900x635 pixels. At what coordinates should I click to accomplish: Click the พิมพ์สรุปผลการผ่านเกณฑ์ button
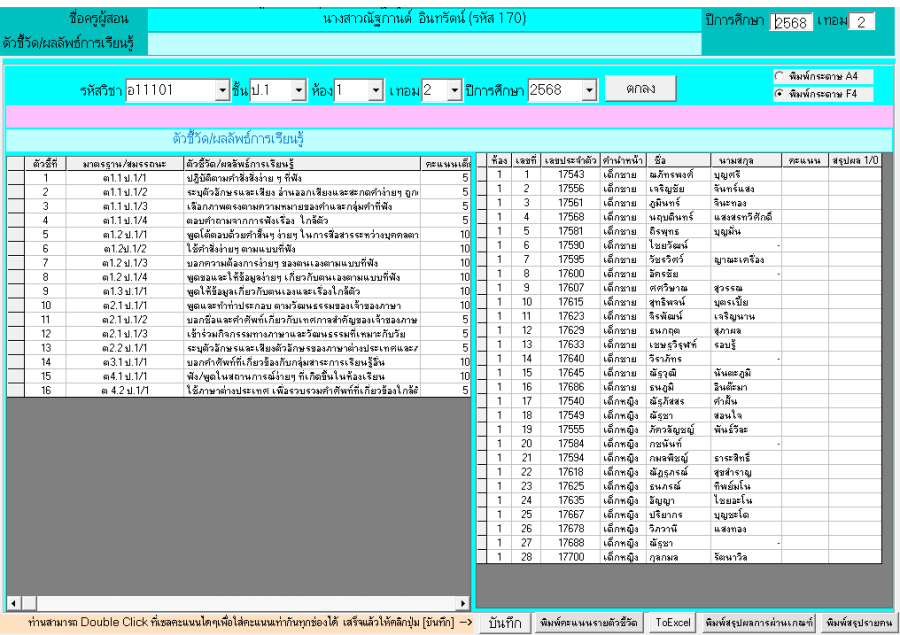[x=759, y=623]
